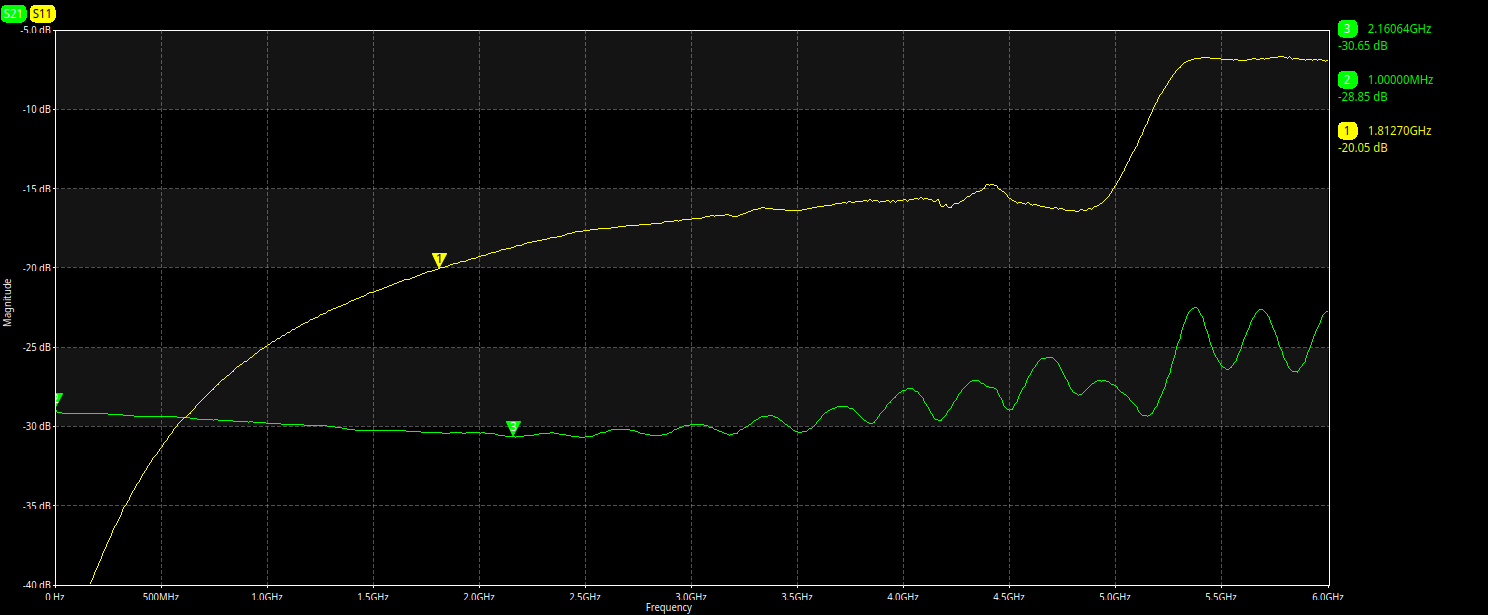
Task: Click the 1.00000MHz marker readout
Action: click(x=1400, y=80)
